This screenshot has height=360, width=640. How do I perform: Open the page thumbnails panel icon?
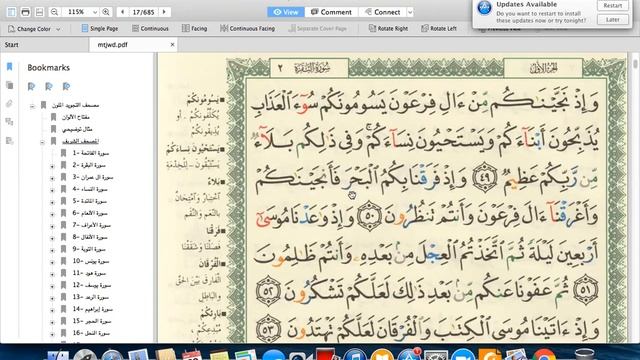coord(9,85)
